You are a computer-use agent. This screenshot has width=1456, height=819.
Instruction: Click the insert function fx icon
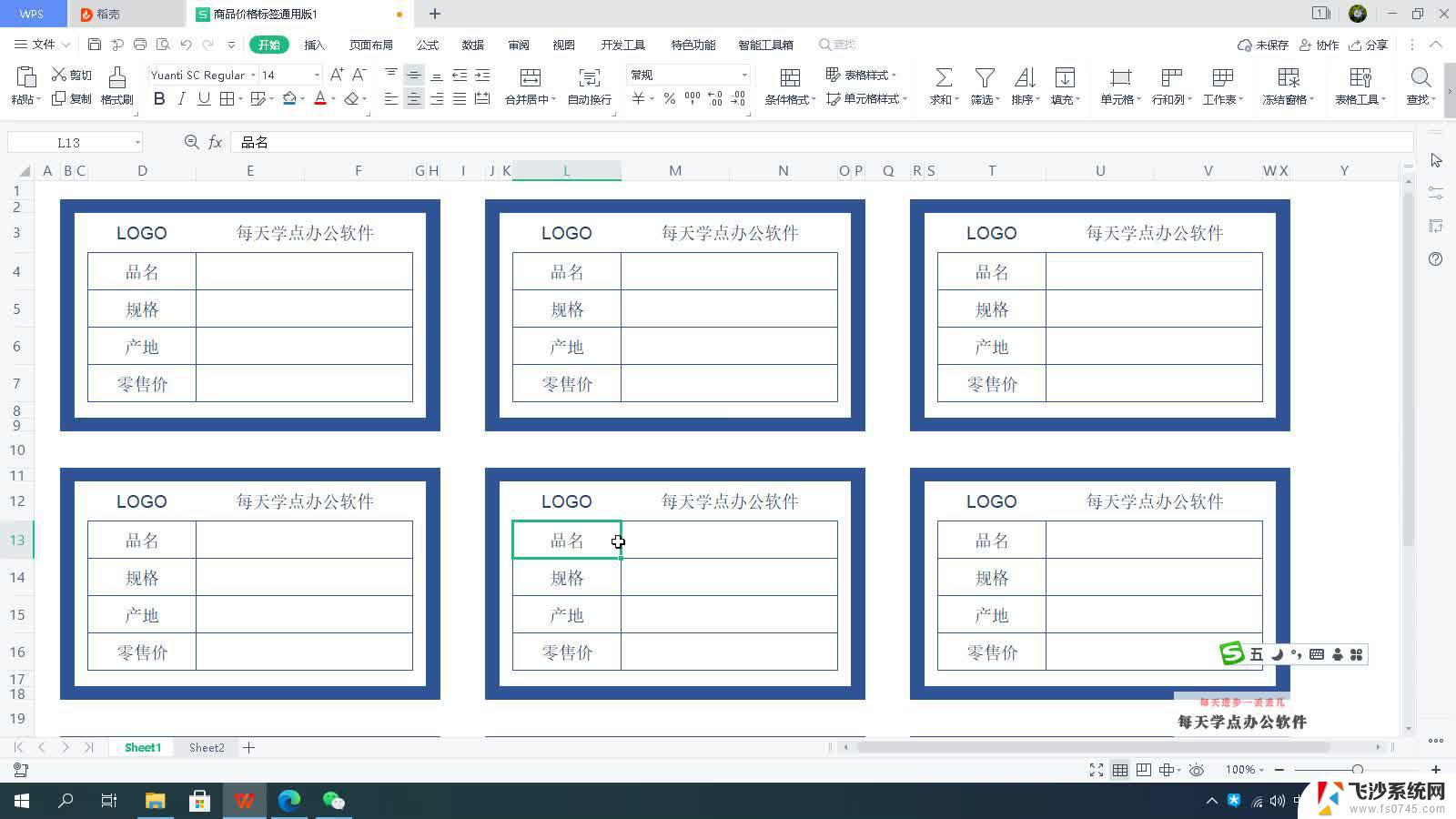pyautogui.click(x=216, y=142)
